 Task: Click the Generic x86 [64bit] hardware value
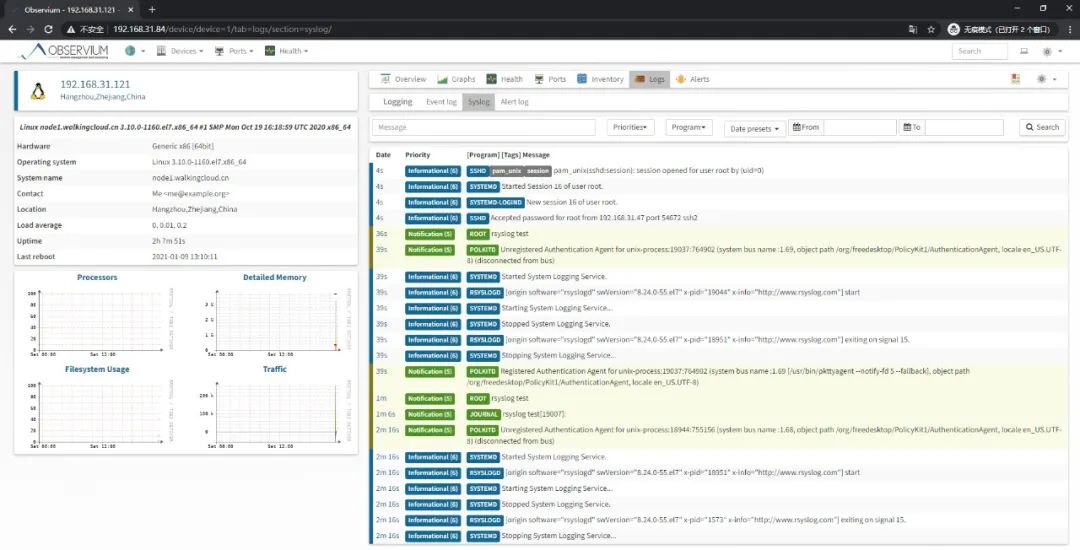click(183, 146)
